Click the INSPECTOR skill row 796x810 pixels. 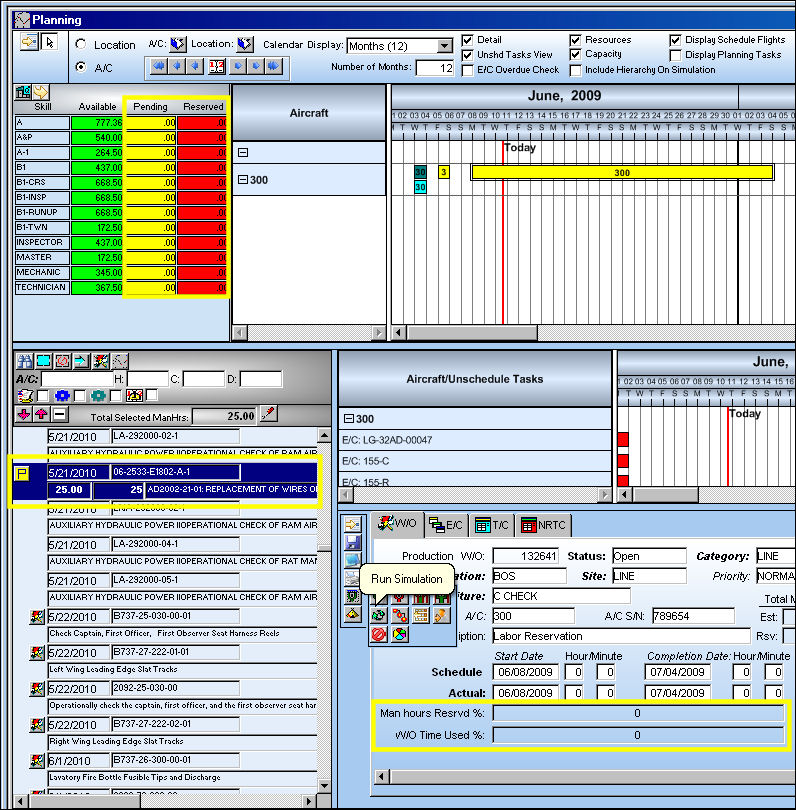42,242
